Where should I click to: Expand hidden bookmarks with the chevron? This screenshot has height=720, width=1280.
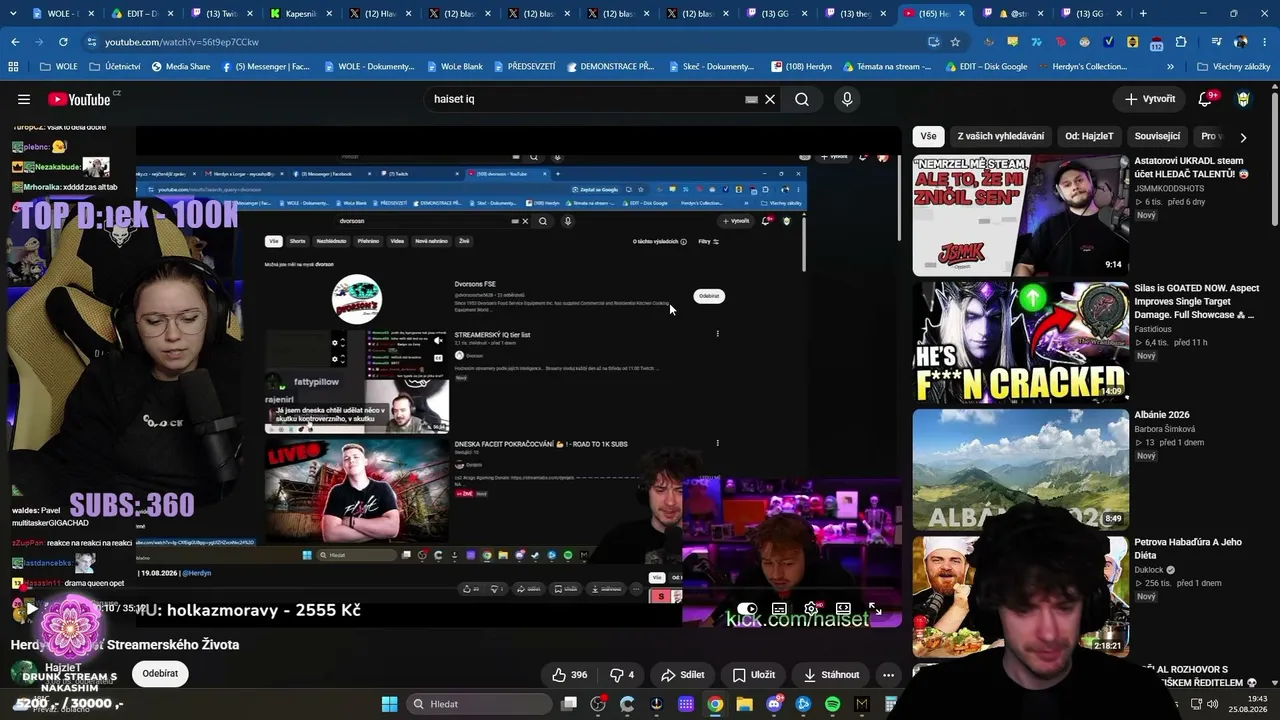point(1170,67)
